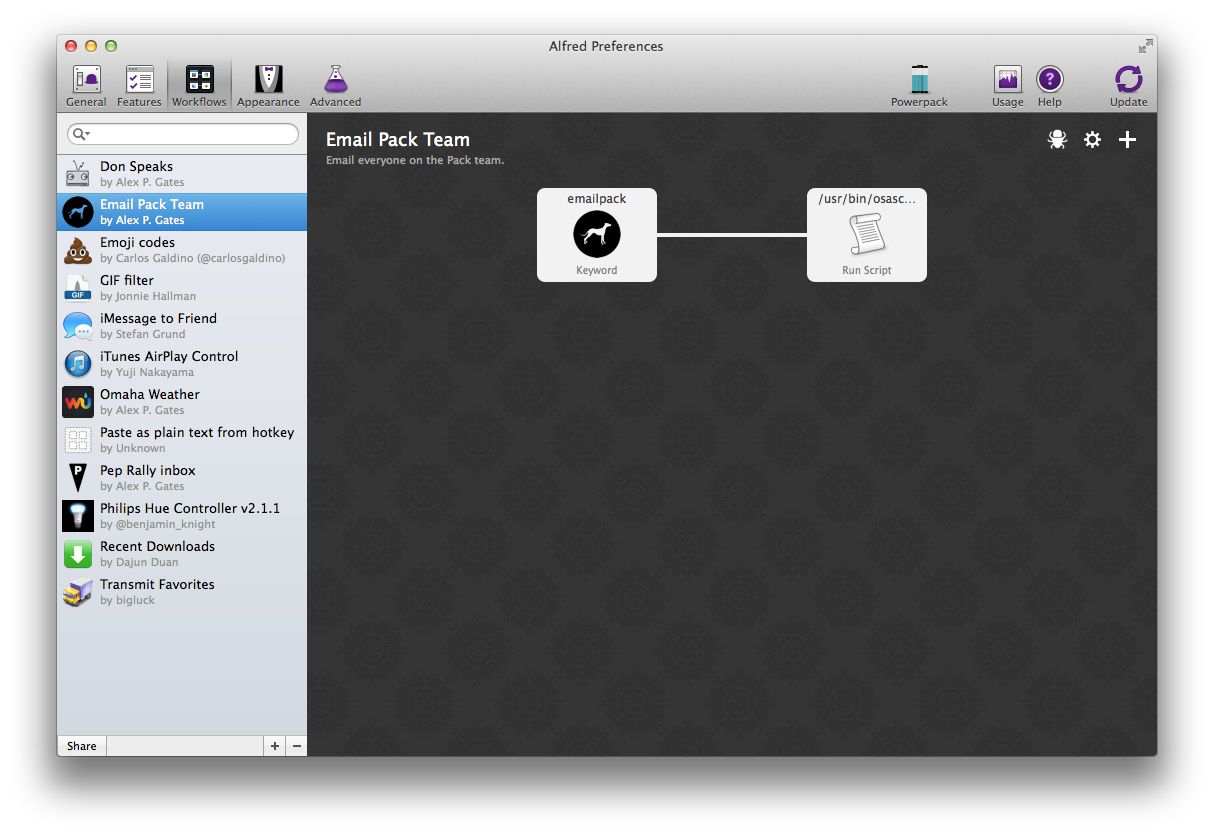Screen dimensions: 1214x835
Task: Click the Email Pack Team title
Action: (398, 140)
